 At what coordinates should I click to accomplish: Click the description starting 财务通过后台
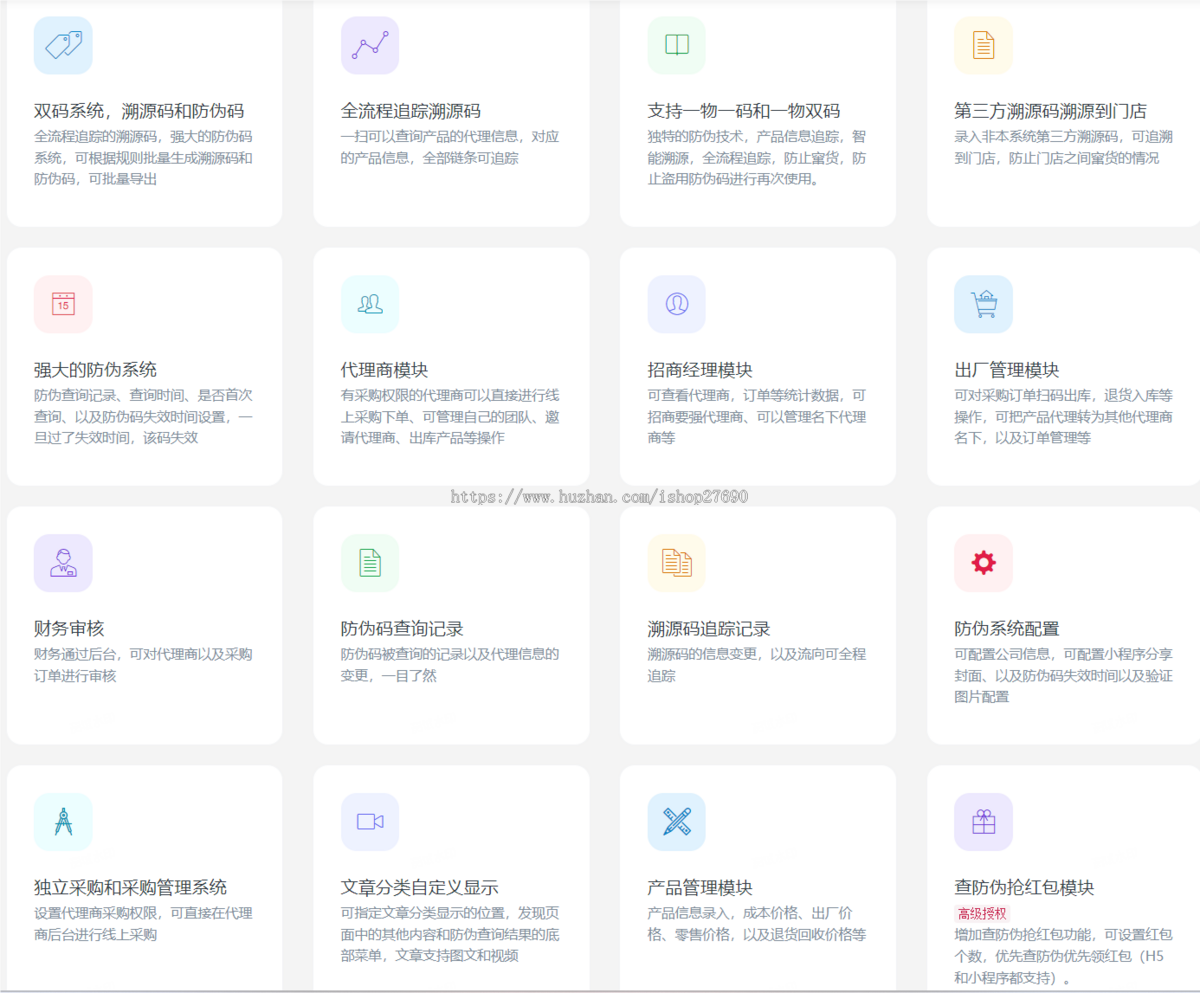pos(144,665)
